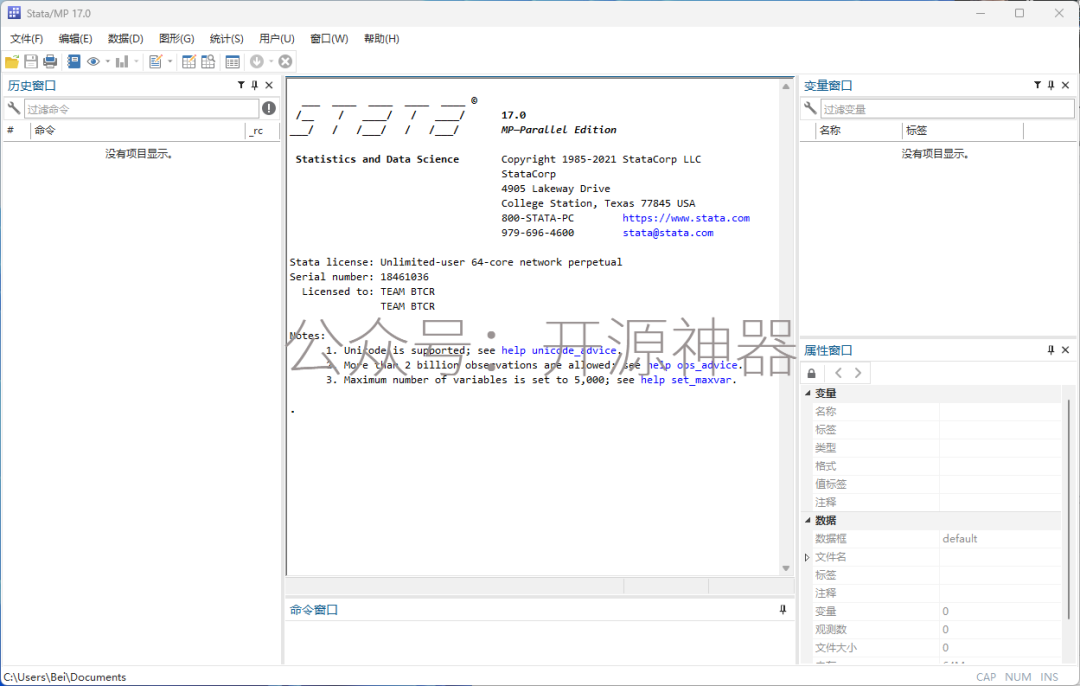Open the Variables Manager icon
The width and height of the screenshot is (1080, 686).
click(x=233, y=62)
